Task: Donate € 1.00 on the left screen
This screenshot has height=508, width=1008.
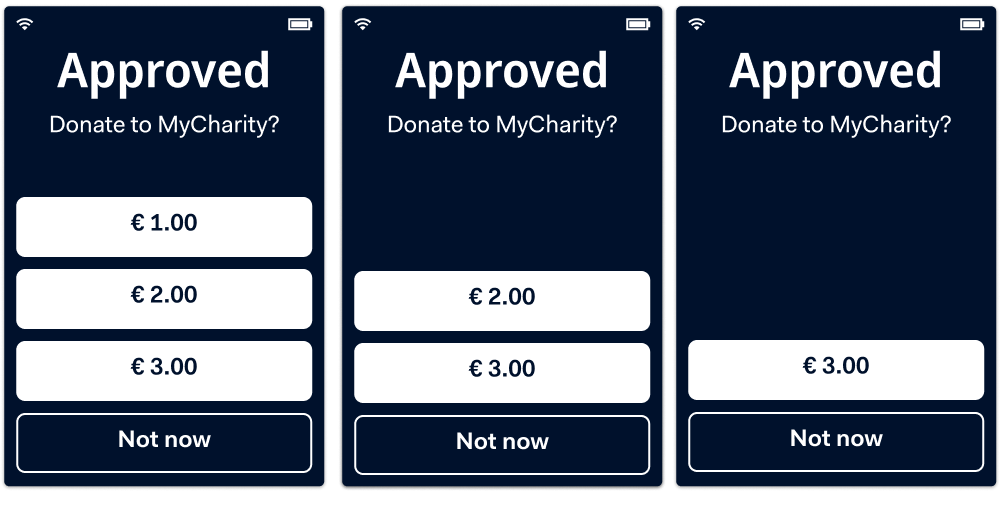Action: point(164,227)
